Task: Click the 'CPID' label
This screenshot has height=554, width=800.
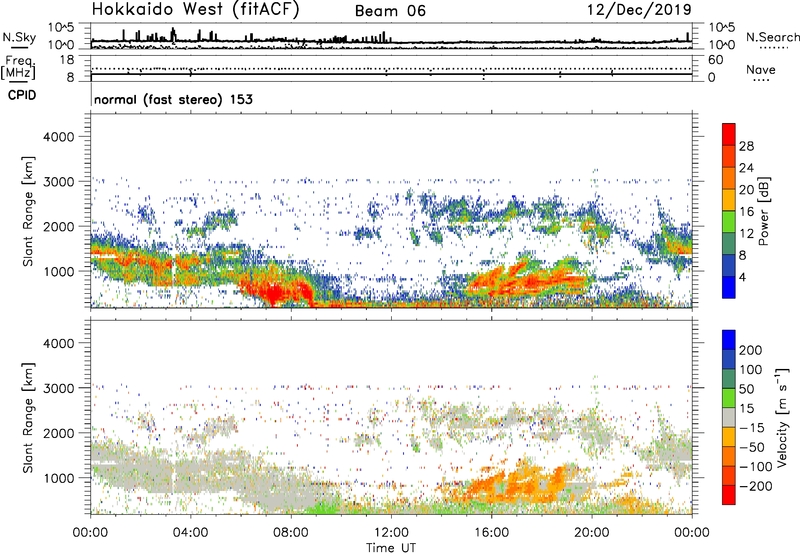Action: point(22,95)
